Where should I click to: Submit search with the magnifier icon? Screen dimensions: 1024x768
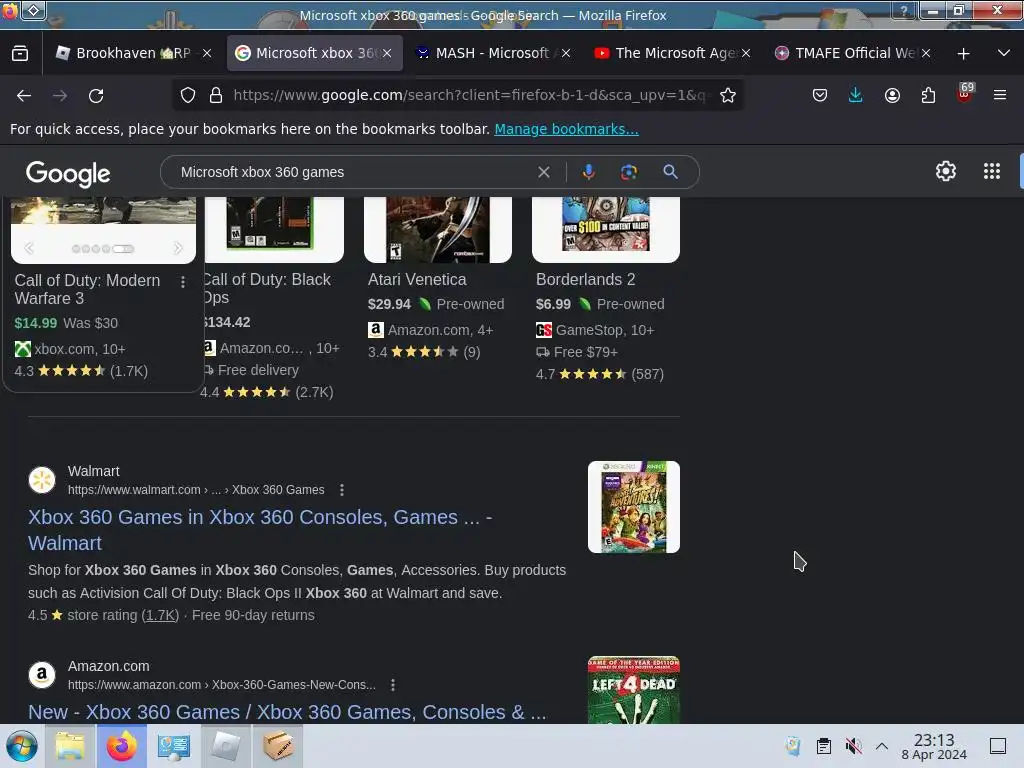[x=670, y=172]
